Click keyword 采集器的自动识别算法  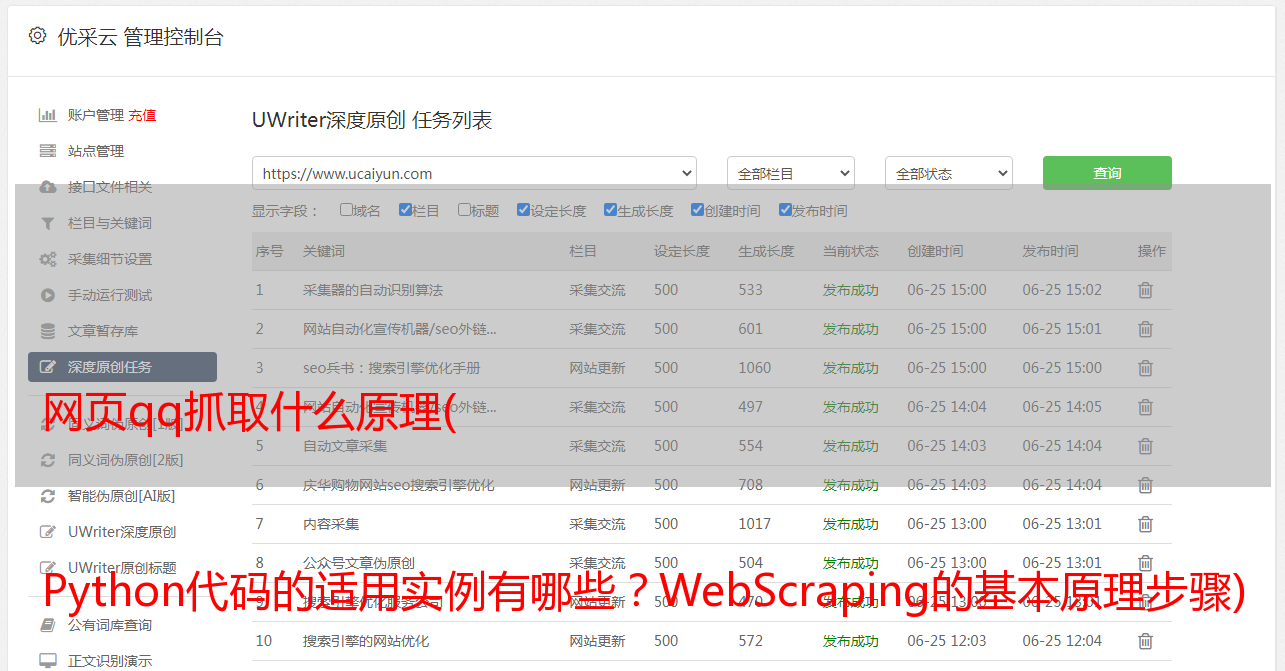[373, 290]
